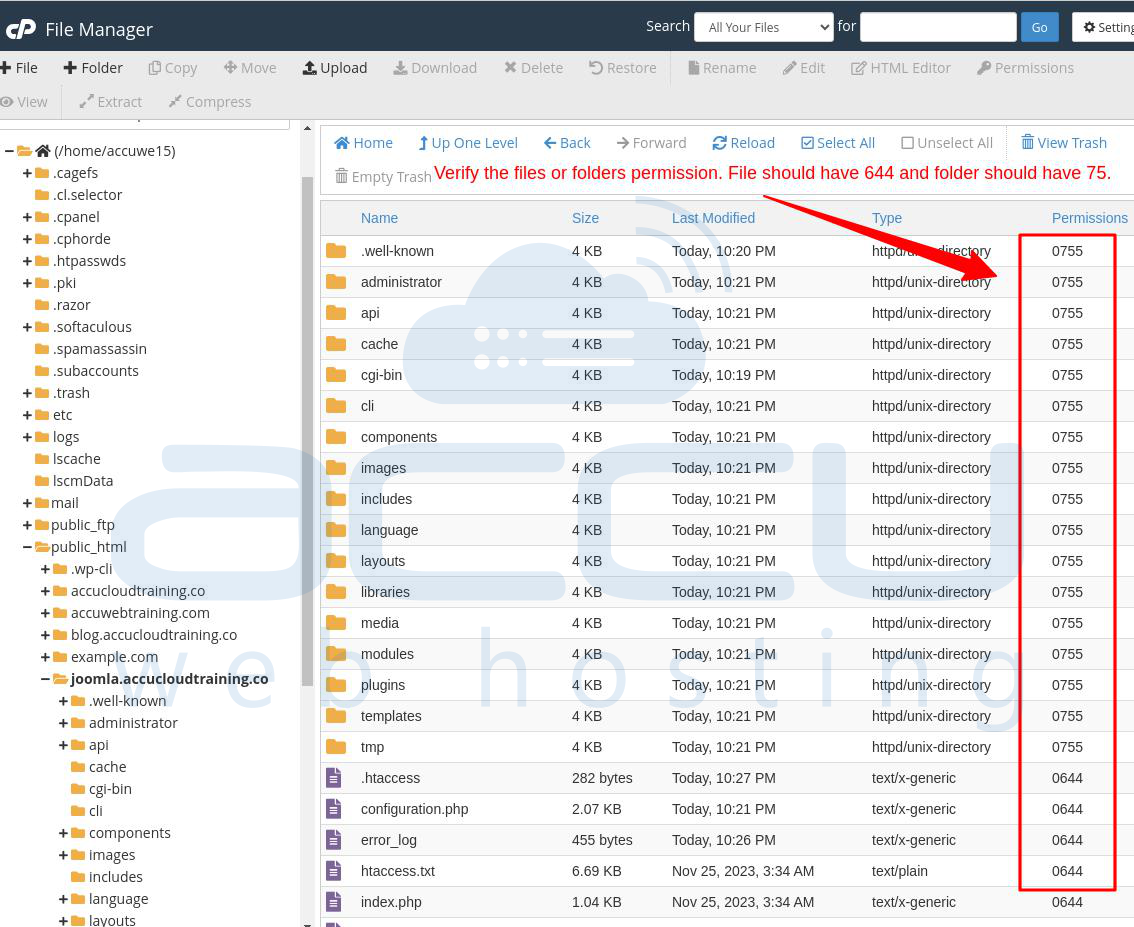Click the htaccess.txt file name
This screenshot has width=1134, height=927.
point(398,871)
